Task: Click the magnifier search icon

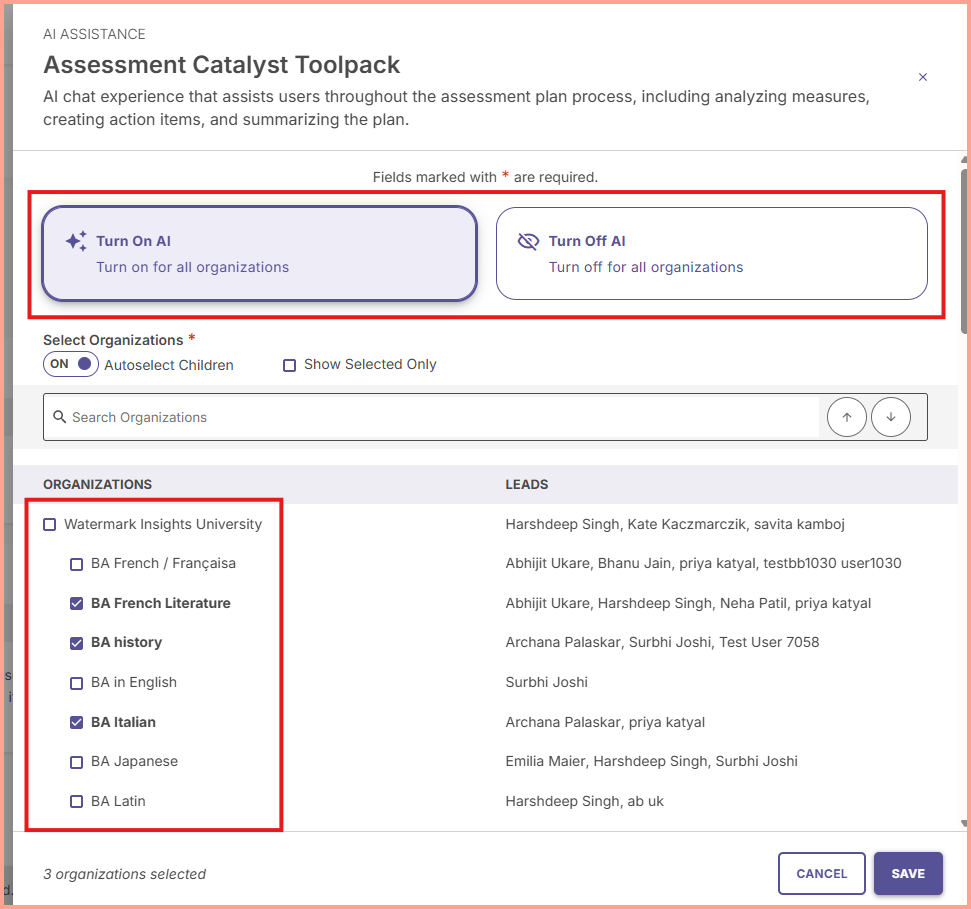Action: 59,417
